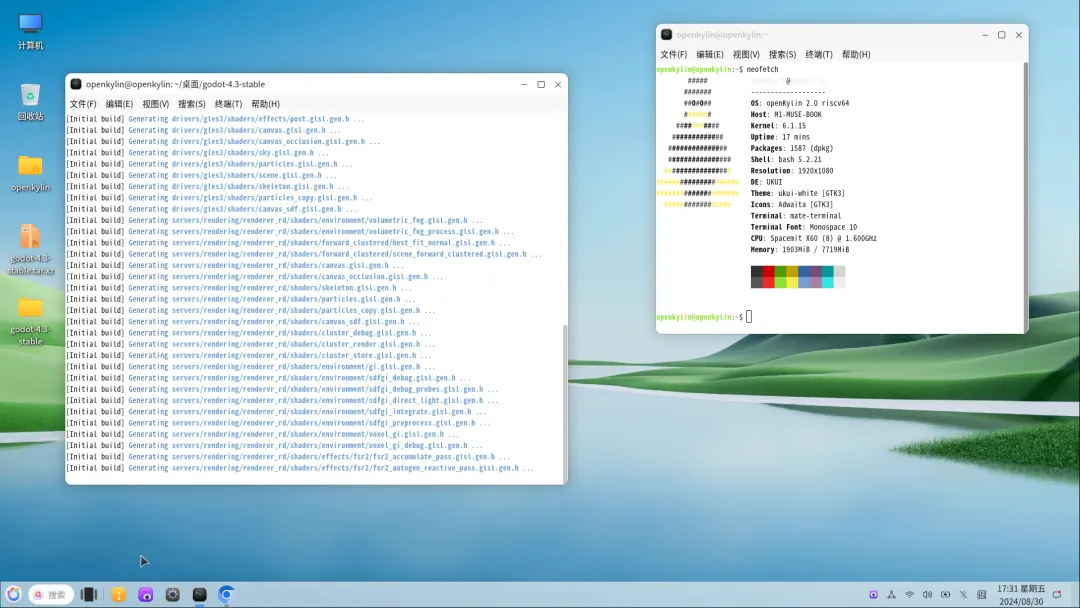Viewport: 1080px width, 608px height.
Task: Select the godot-4.3-stable.tar.xz archive desktop icon
Action: click(30, 250)
